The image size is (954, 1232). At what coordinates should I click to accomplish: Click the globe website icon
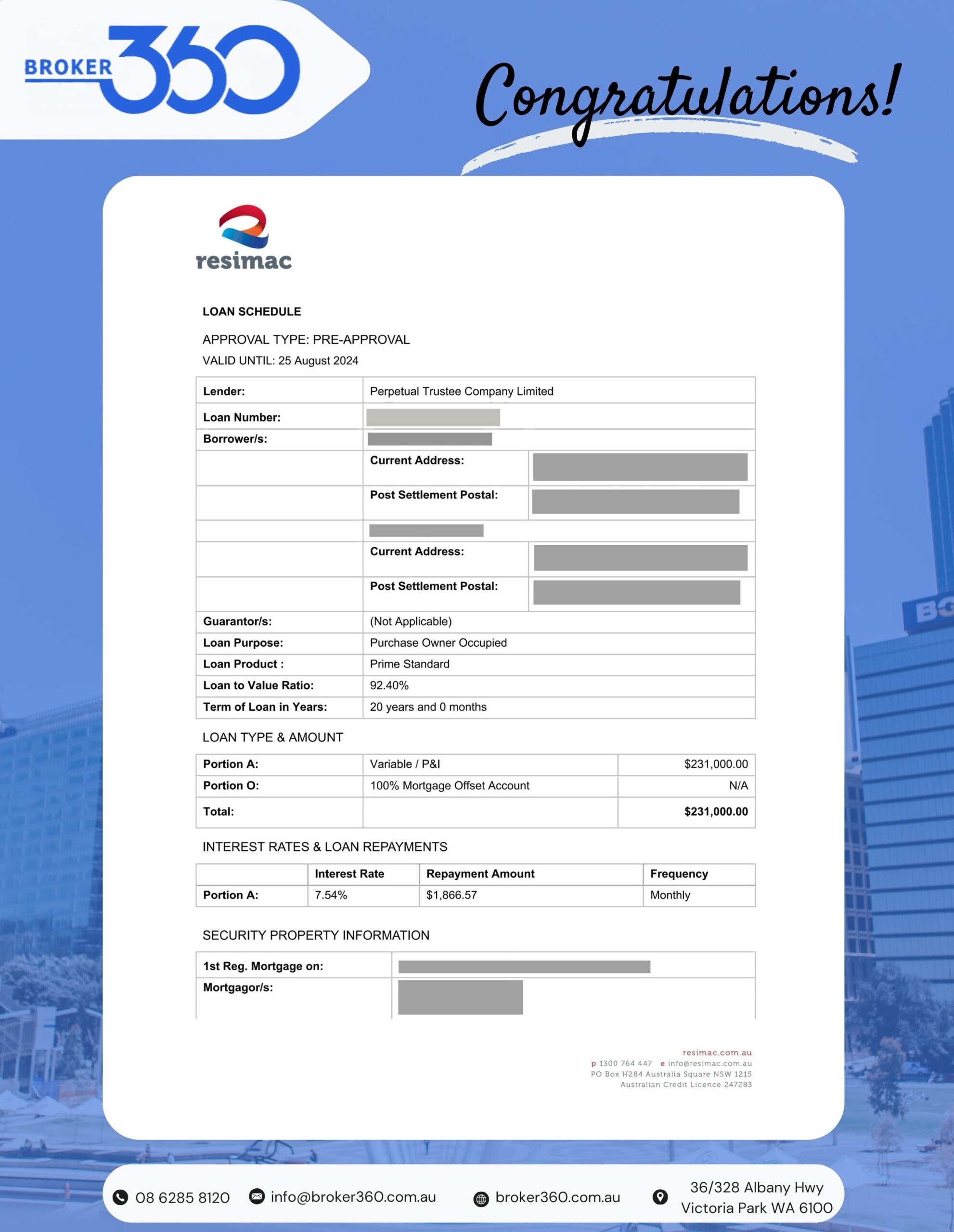(481, 1199)
